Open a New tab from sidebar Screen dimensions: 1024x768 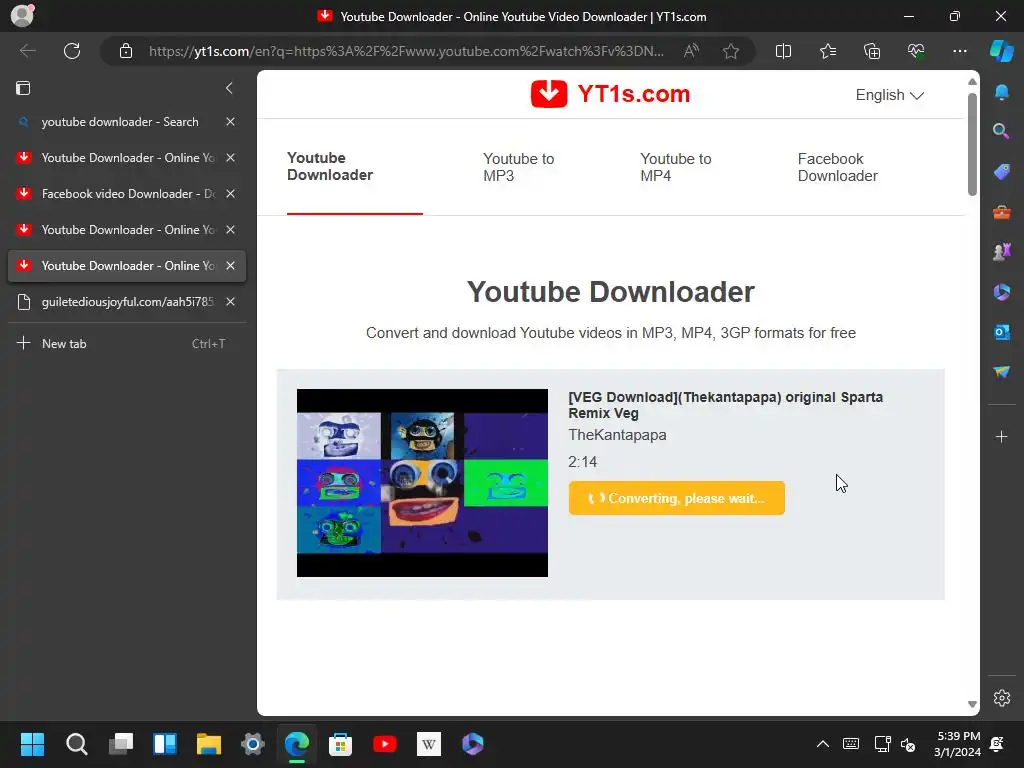pyautogui.click(x=127, y=344)
